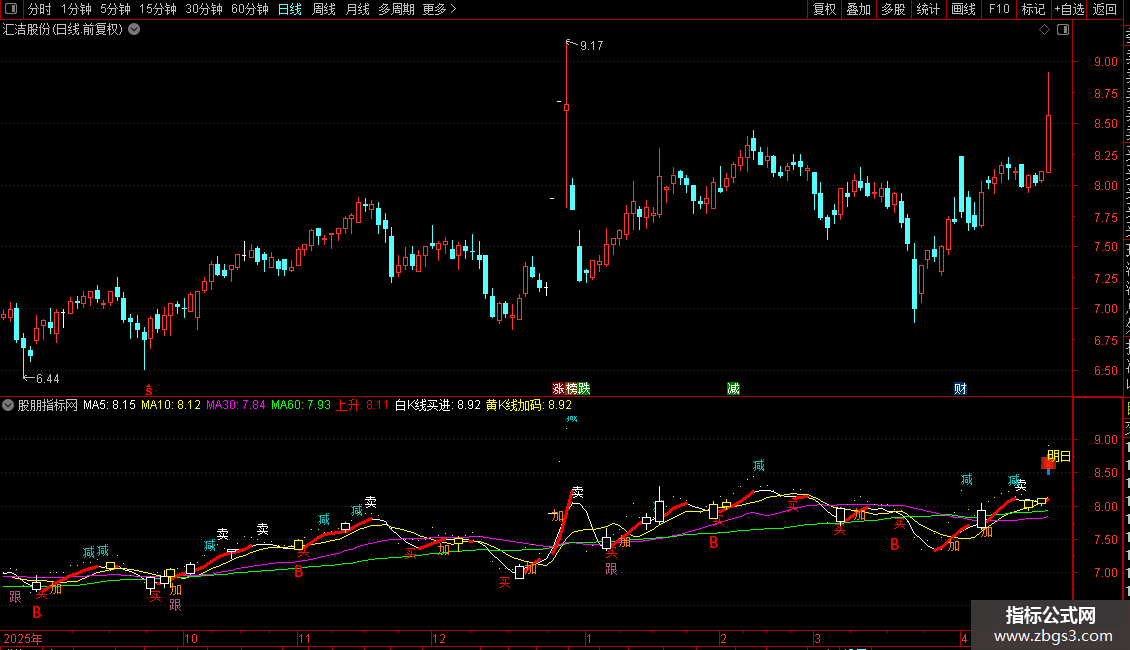Click the blue 财 event marker
1130x650 pixels.
click(x=960, y=389)
